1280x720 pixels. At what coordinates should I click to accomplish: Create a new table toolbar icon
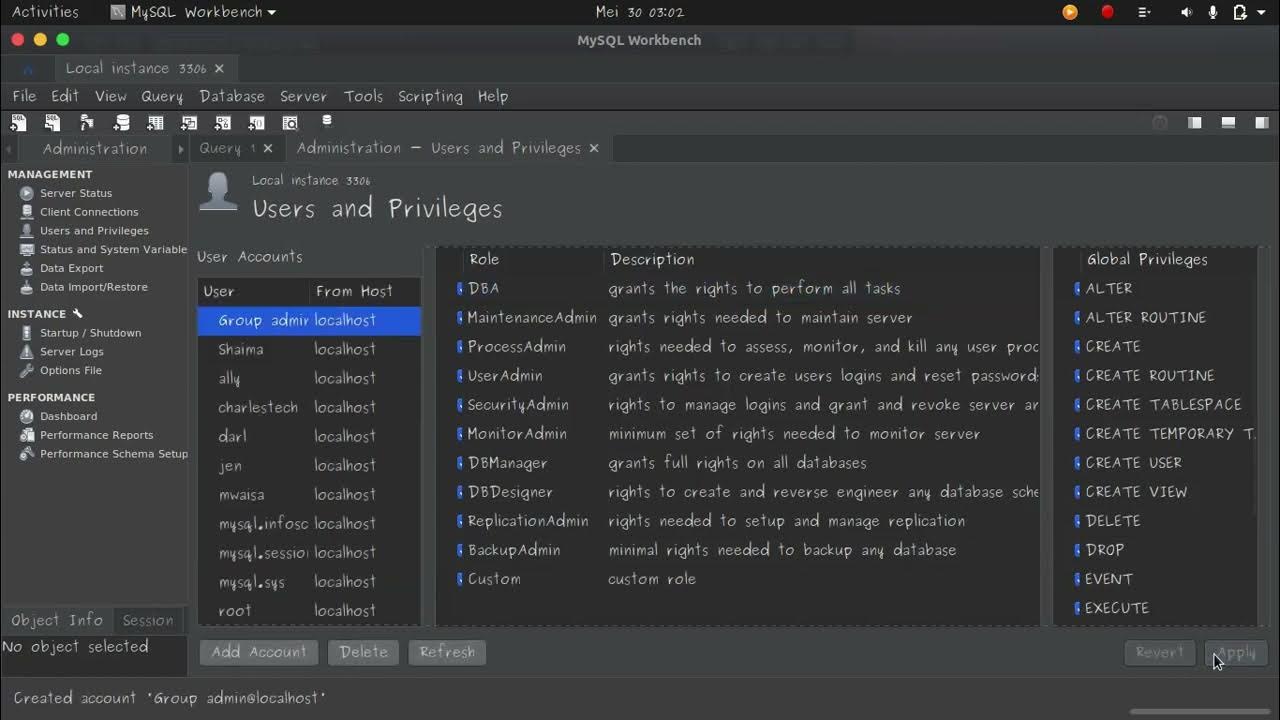[x=155, y=123]
